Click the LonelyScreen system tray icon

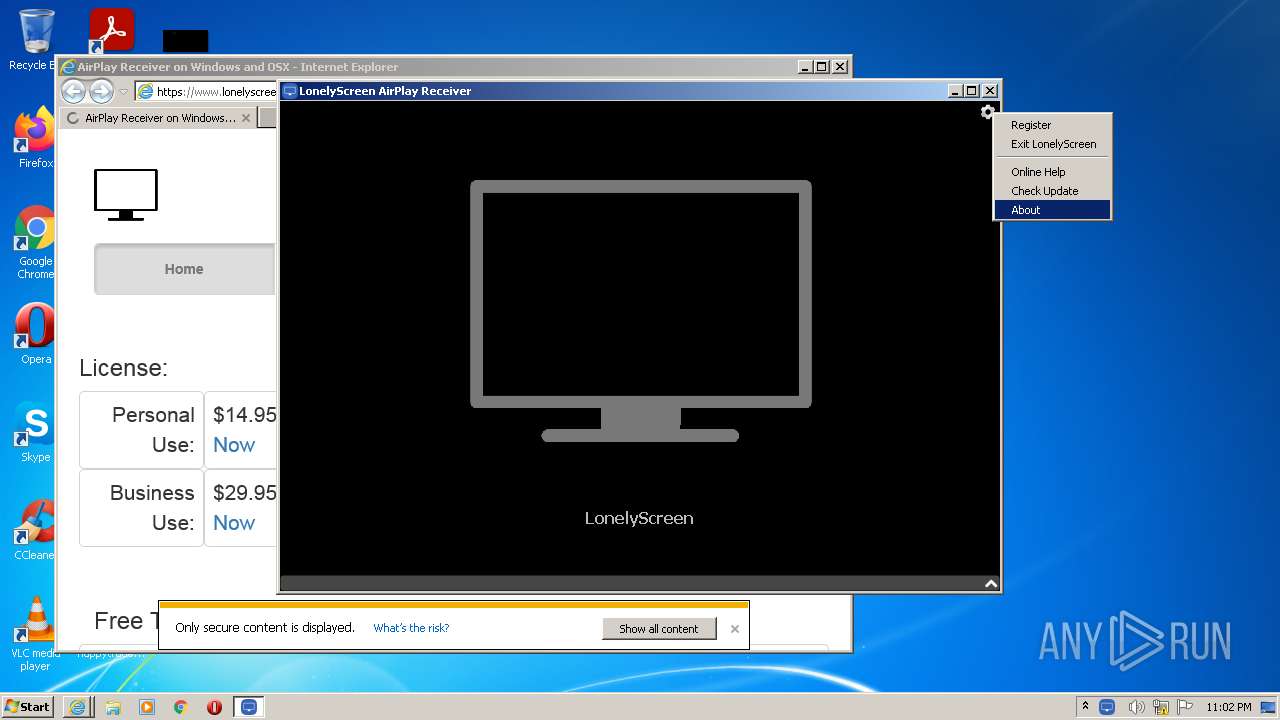(1107, 707)
